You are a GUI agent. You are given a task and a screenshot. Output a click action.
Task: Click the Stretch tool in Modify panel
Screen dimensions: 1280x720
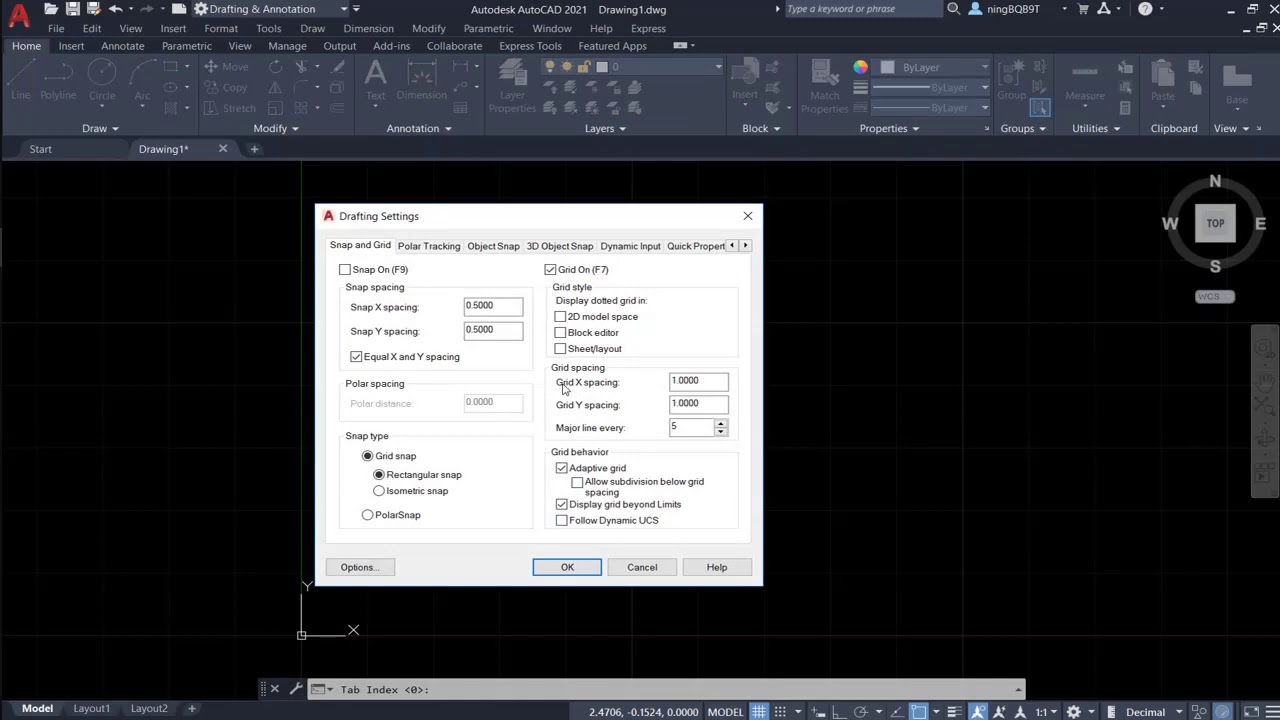pyautogui.click(x=230, y=108)
